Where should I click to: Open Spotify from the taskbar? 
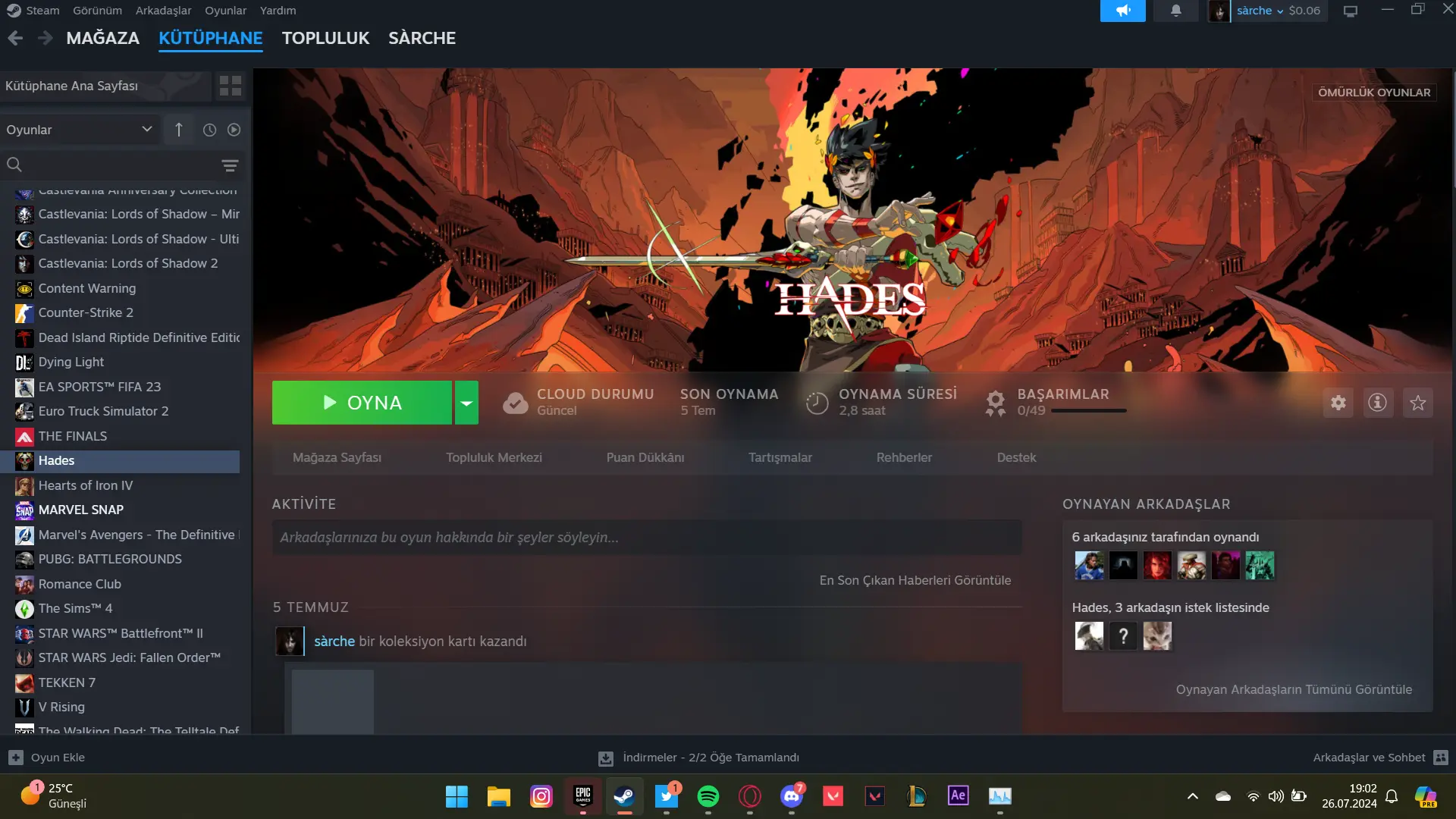click(708, 795)
